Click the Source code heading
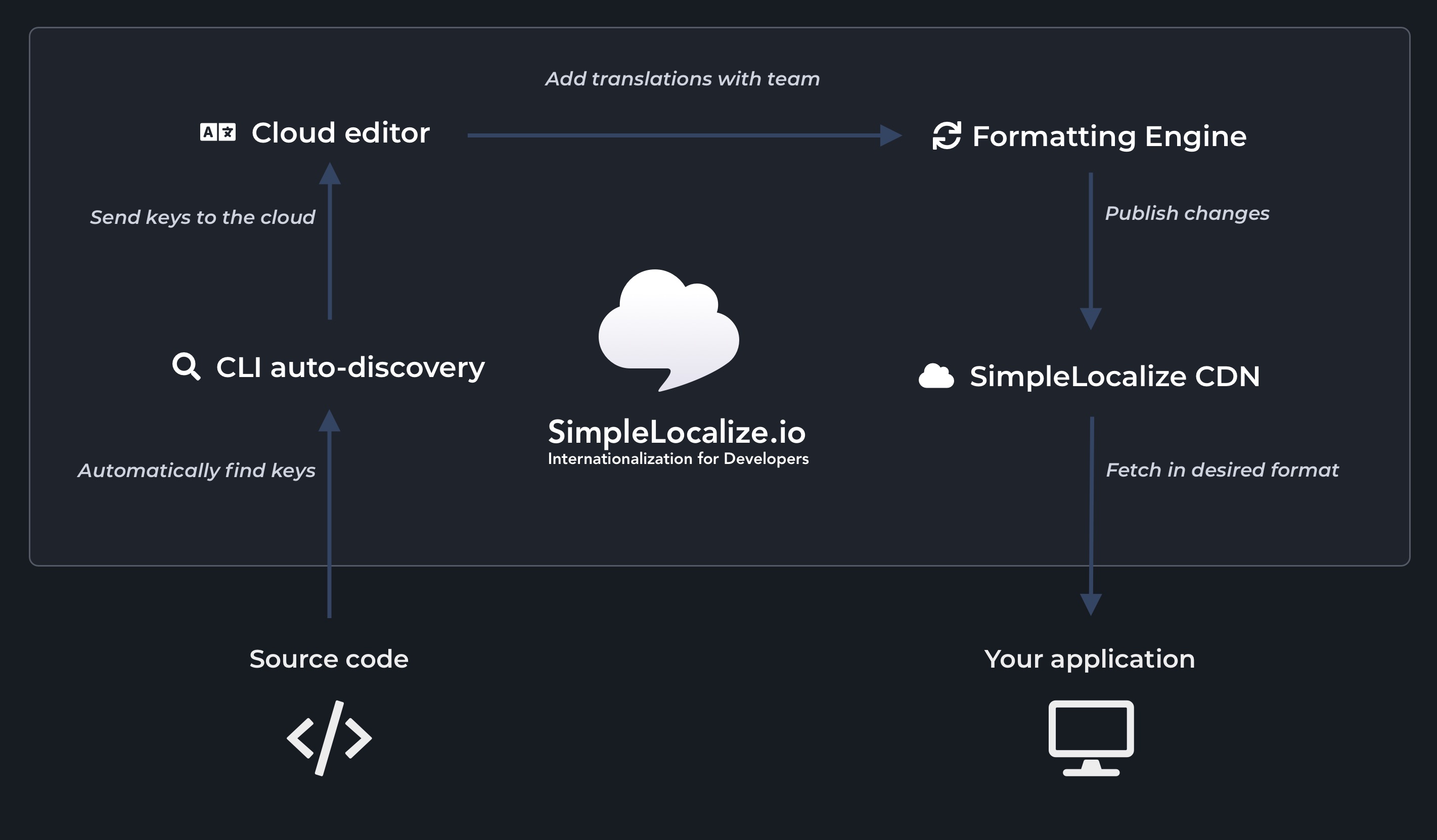The image size is (1437, 840). (329, 659)
